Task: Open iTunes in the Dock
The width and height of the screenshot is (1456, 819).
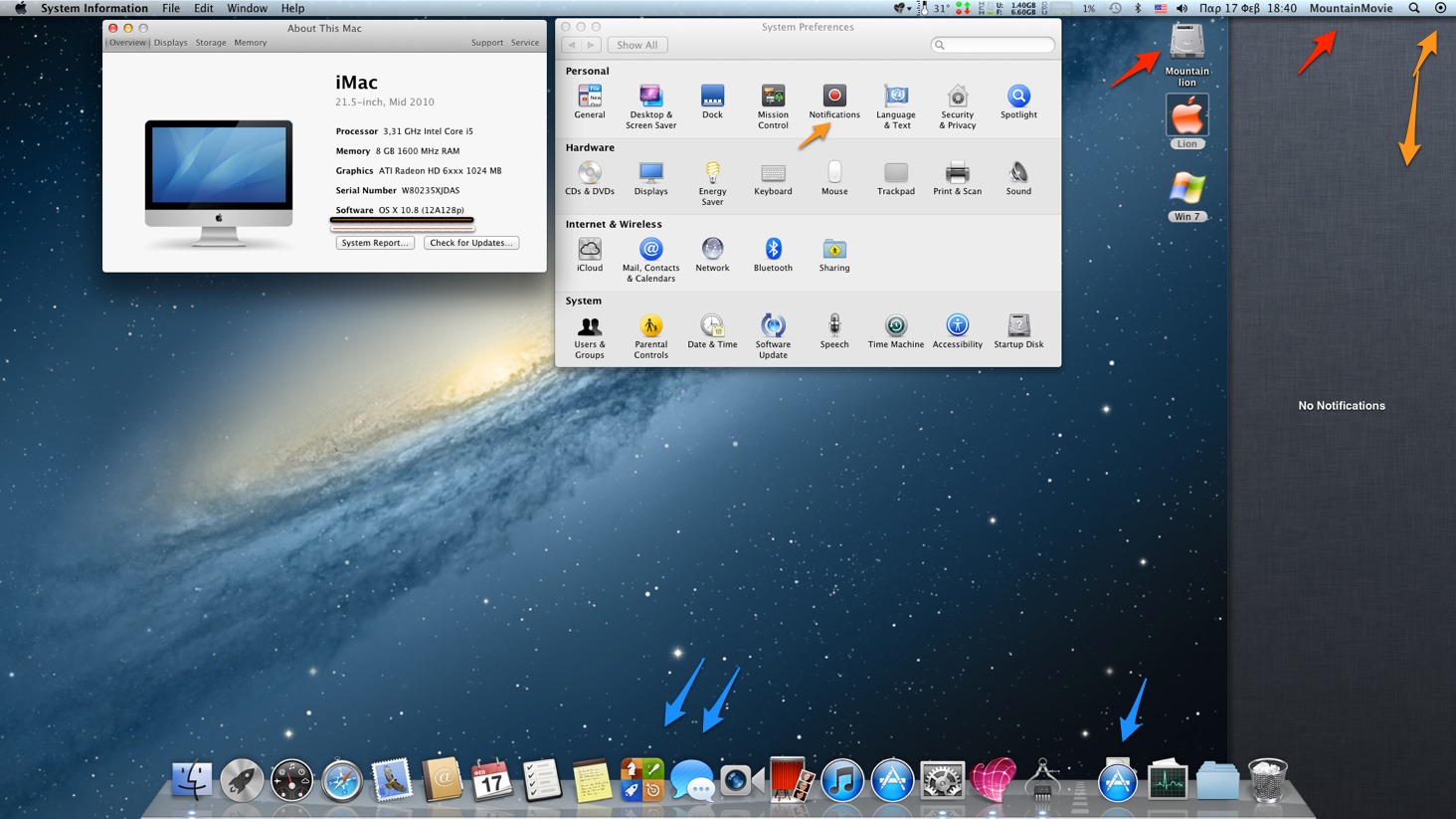Action: point(842,781)
